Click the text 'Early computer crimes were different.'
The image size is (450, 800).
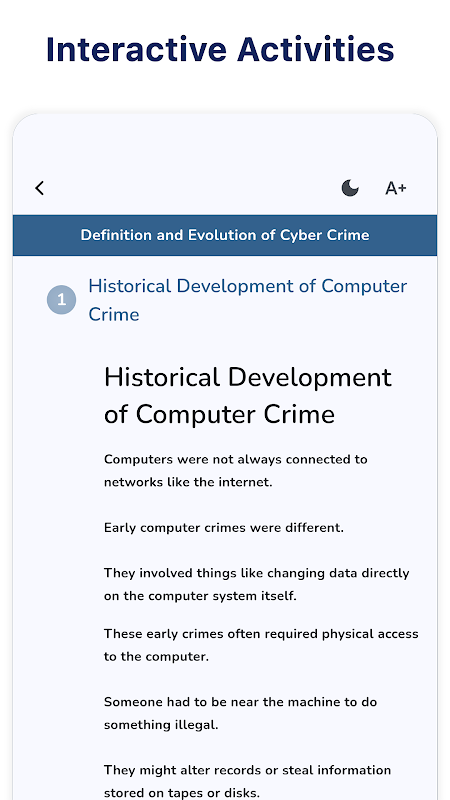pyautogui.click(x=224, y=528)
